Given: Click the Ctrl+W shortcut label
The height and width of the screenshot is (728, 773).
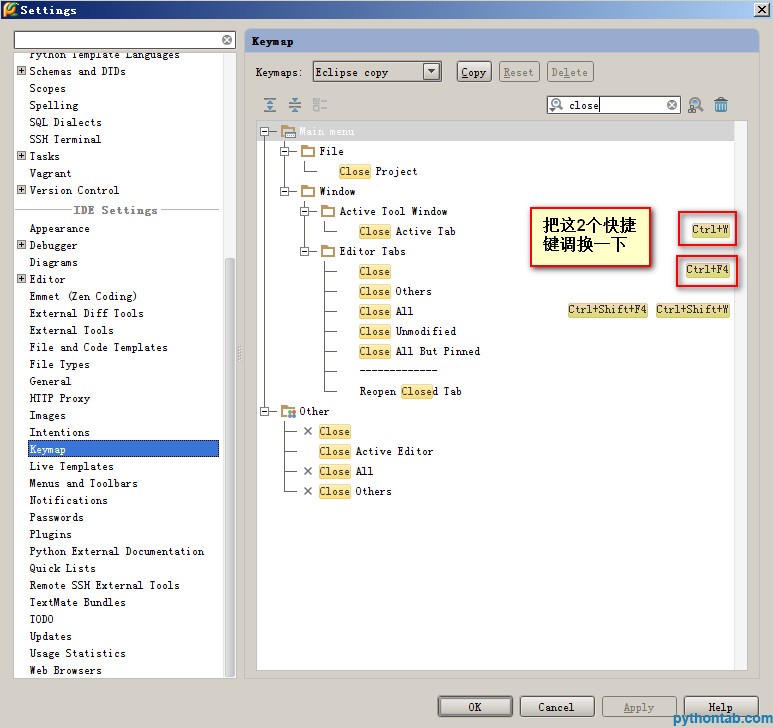Looking at the screenshot, I should [x=710, y=229].
